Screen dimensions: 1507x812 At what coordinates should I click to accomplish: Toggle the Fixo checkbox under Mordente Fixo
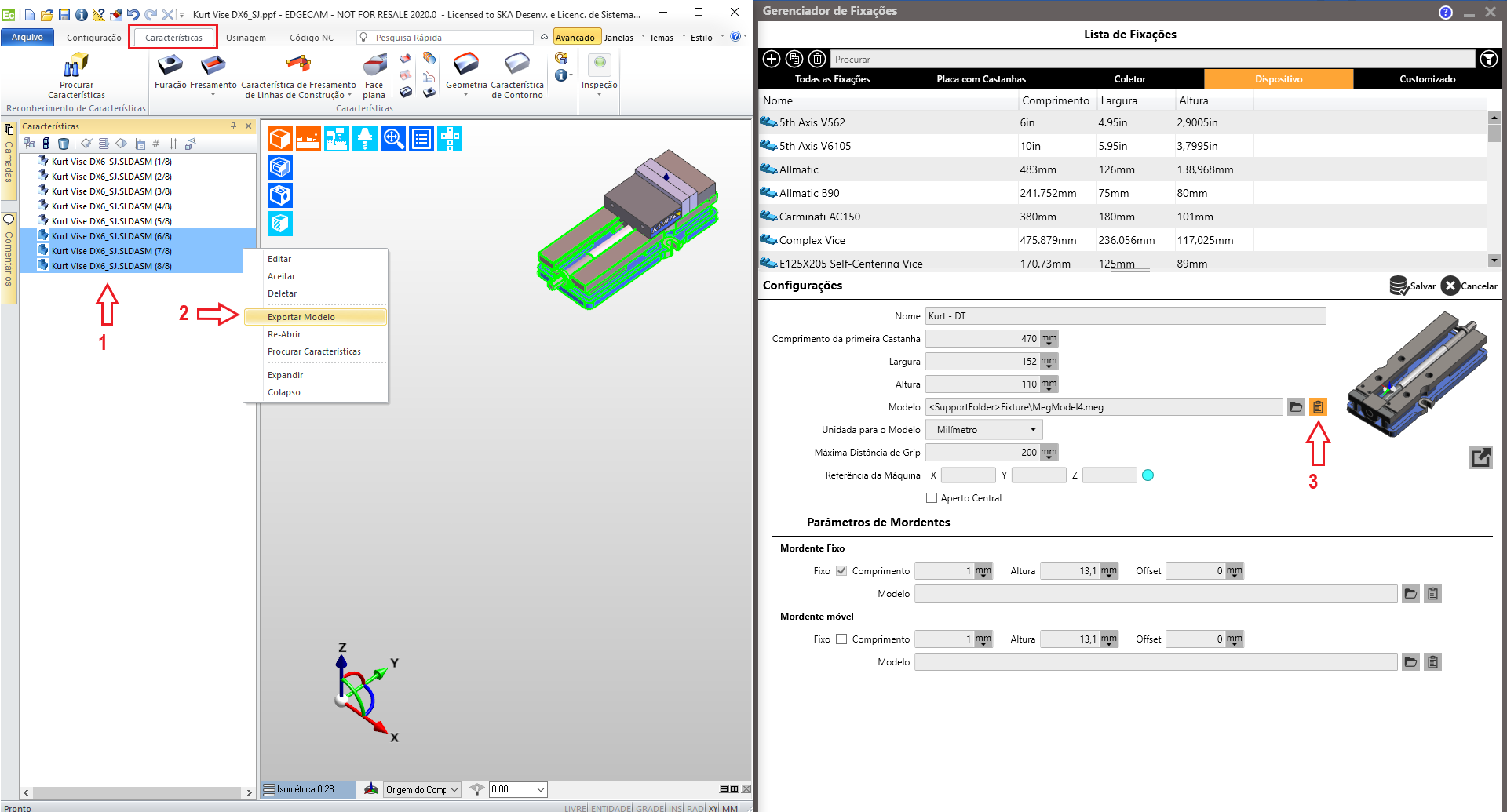pos(841,571)
